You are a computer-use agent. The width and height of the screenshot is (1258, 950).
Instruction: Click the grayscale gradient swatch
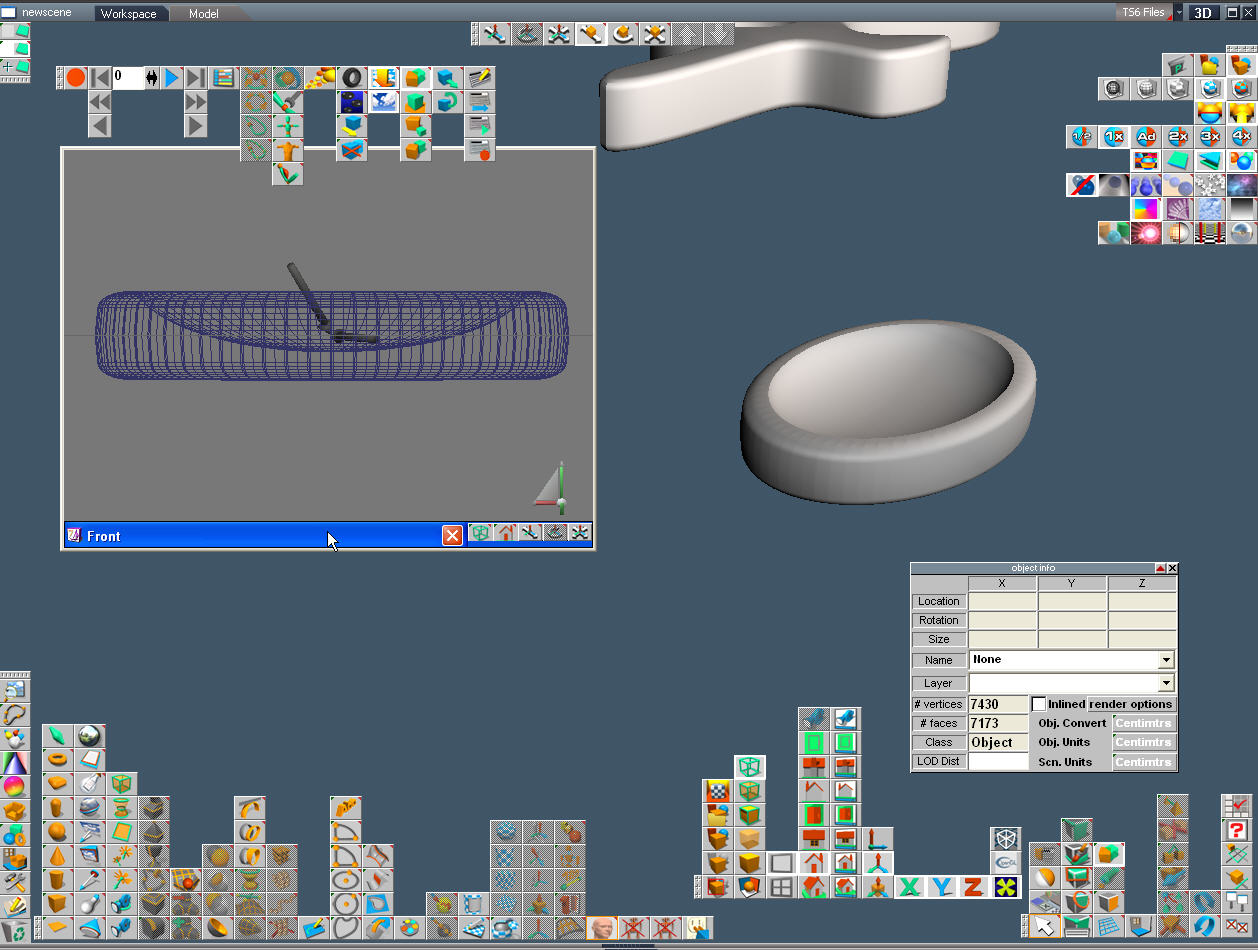[1242, 209]
